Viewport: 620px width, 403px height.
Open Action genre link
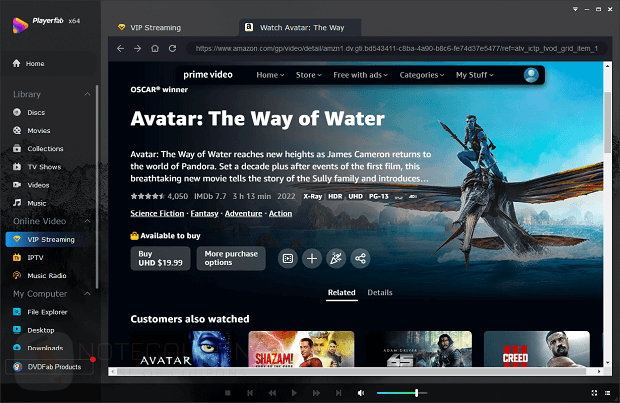coord(280,214)
